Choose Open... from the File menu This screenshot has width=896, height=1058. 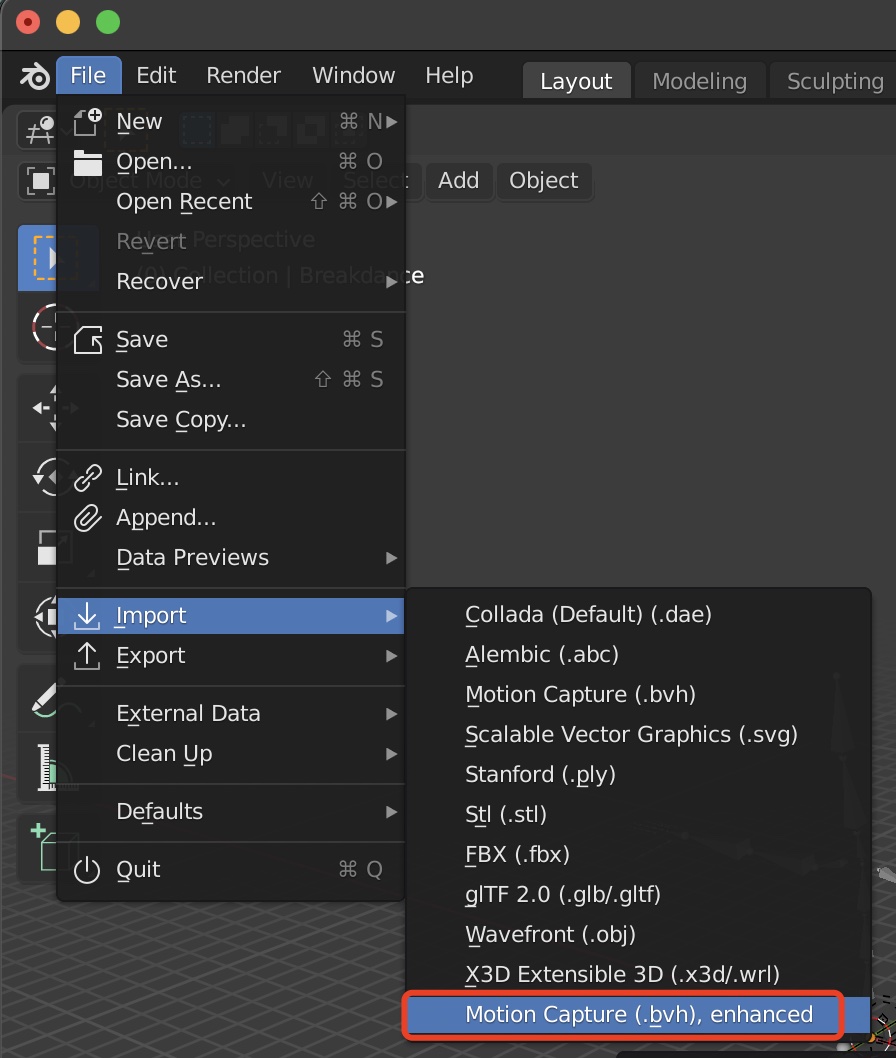pos(231,161)
